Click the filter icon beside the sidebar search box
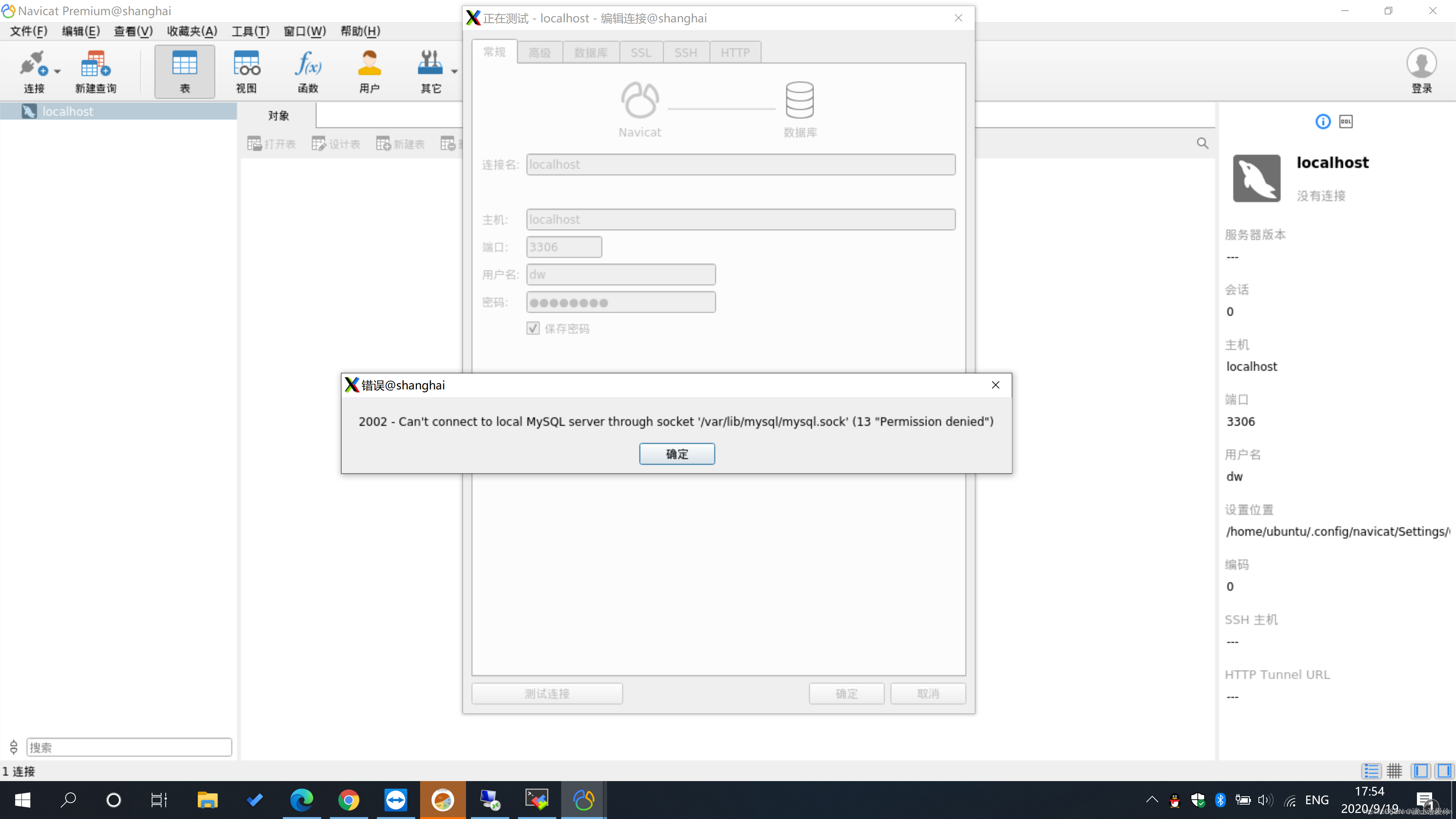 coord(14,747)
